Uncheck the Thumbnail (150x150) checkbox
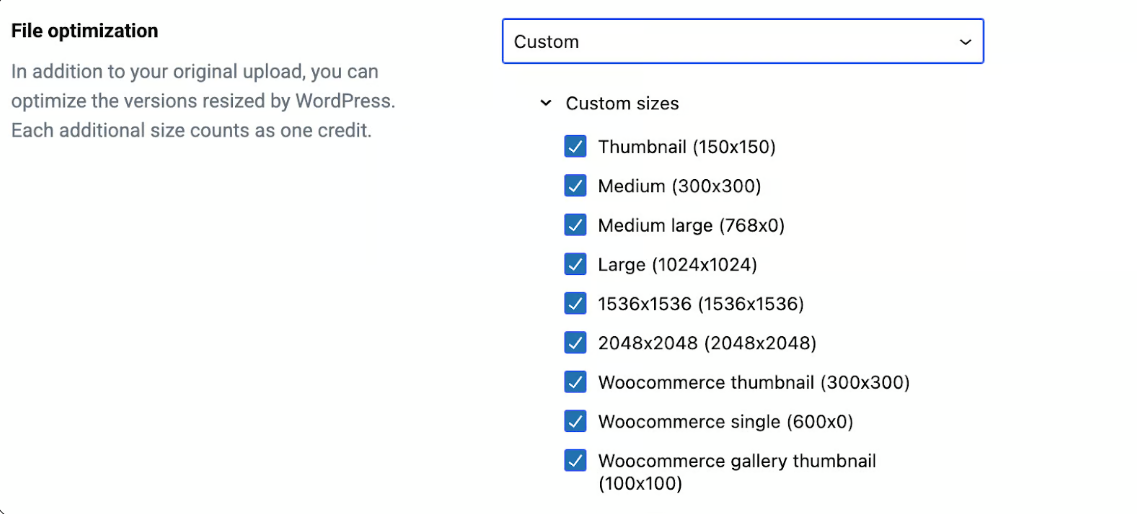1137x514 pixels. click(x=575, y=147)
